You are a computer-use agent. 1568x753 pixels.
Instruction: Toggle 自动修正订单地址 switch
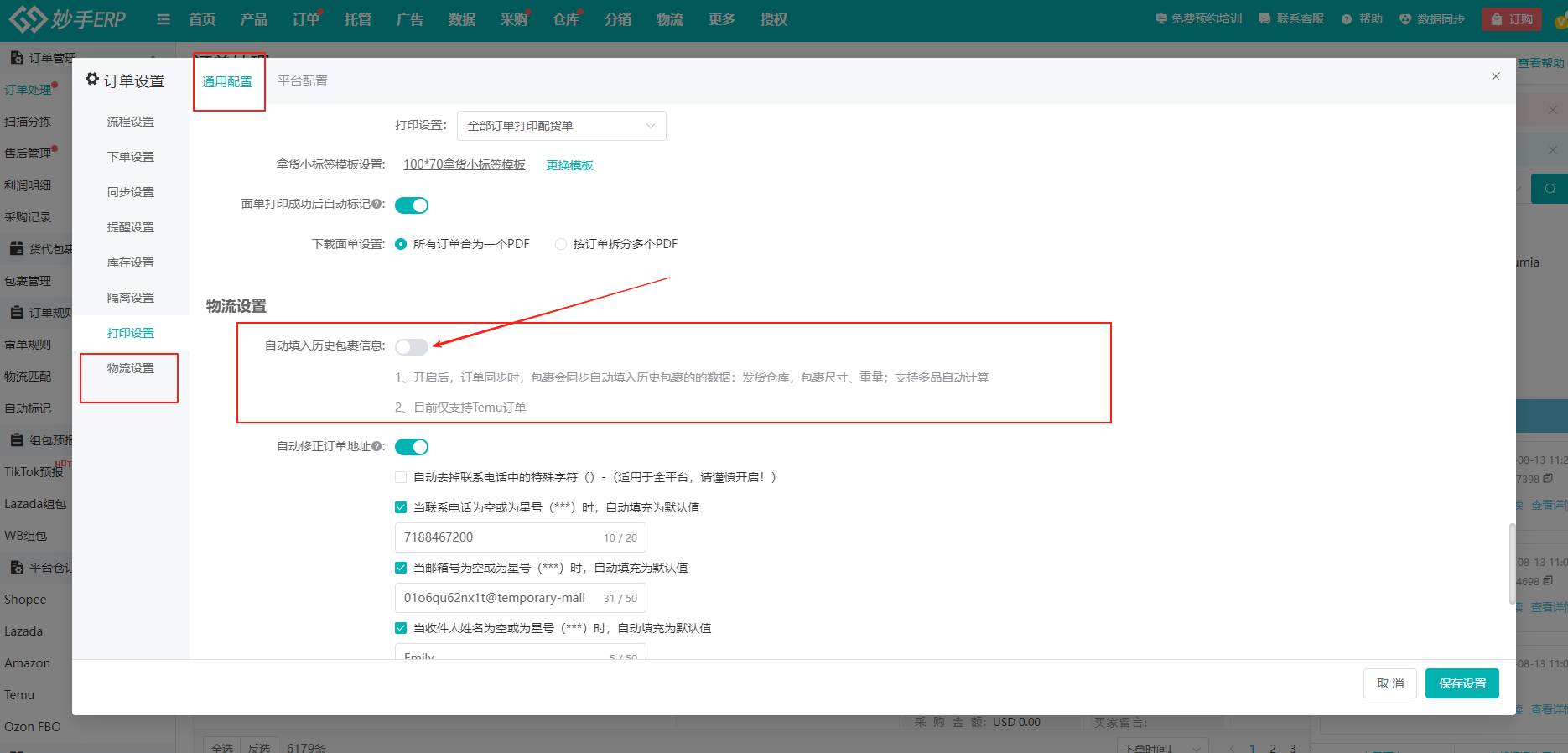point(412,447)
